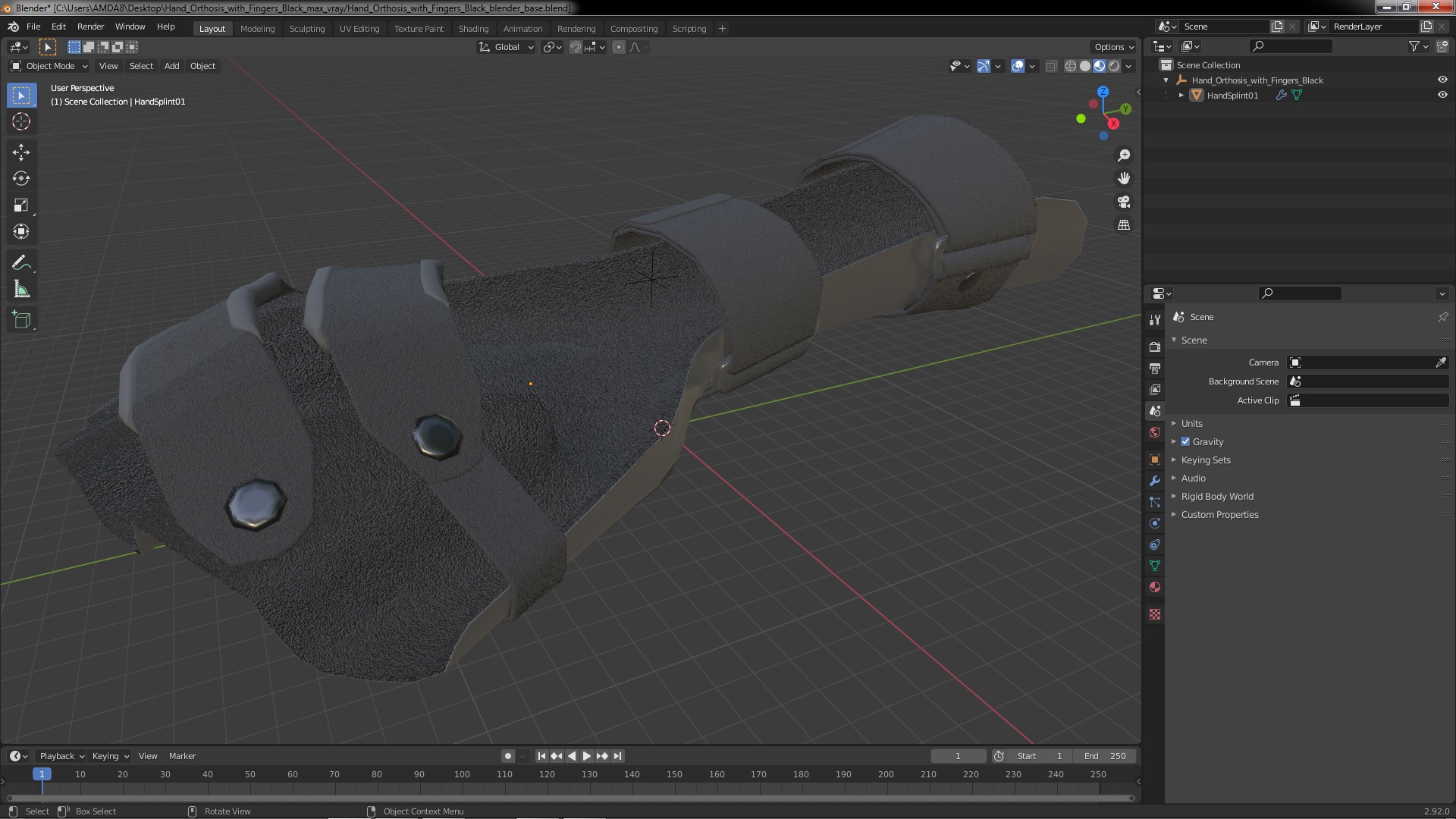Toggle the Gravity checkbox

1185,441
